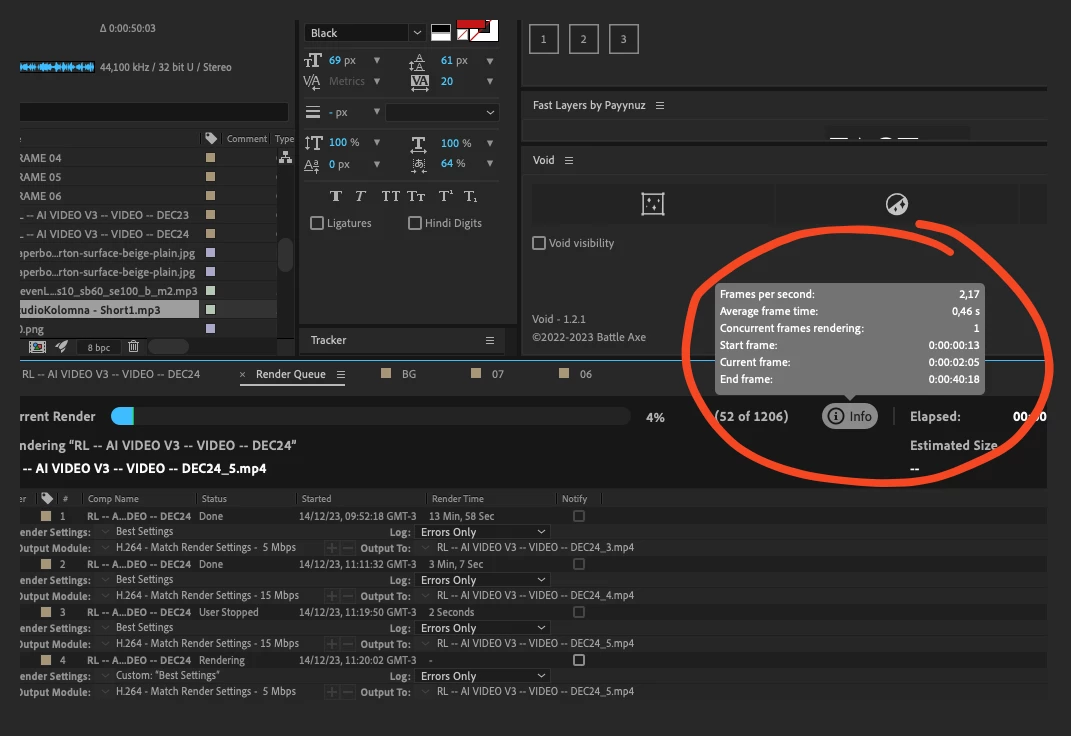Add output module for render item 1

331,548
